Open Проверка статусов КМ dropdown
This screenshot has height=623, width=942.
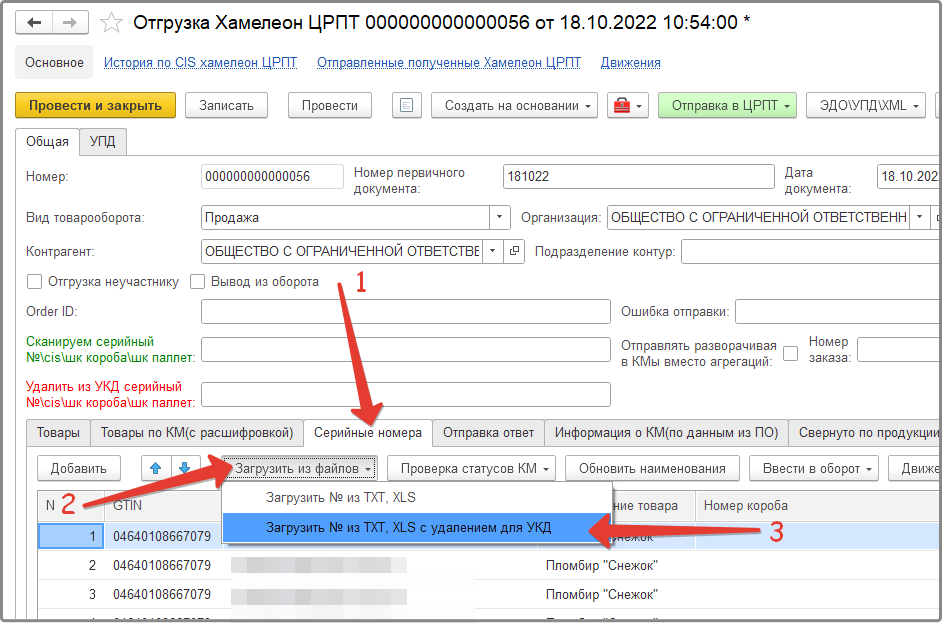click(471, 469)
